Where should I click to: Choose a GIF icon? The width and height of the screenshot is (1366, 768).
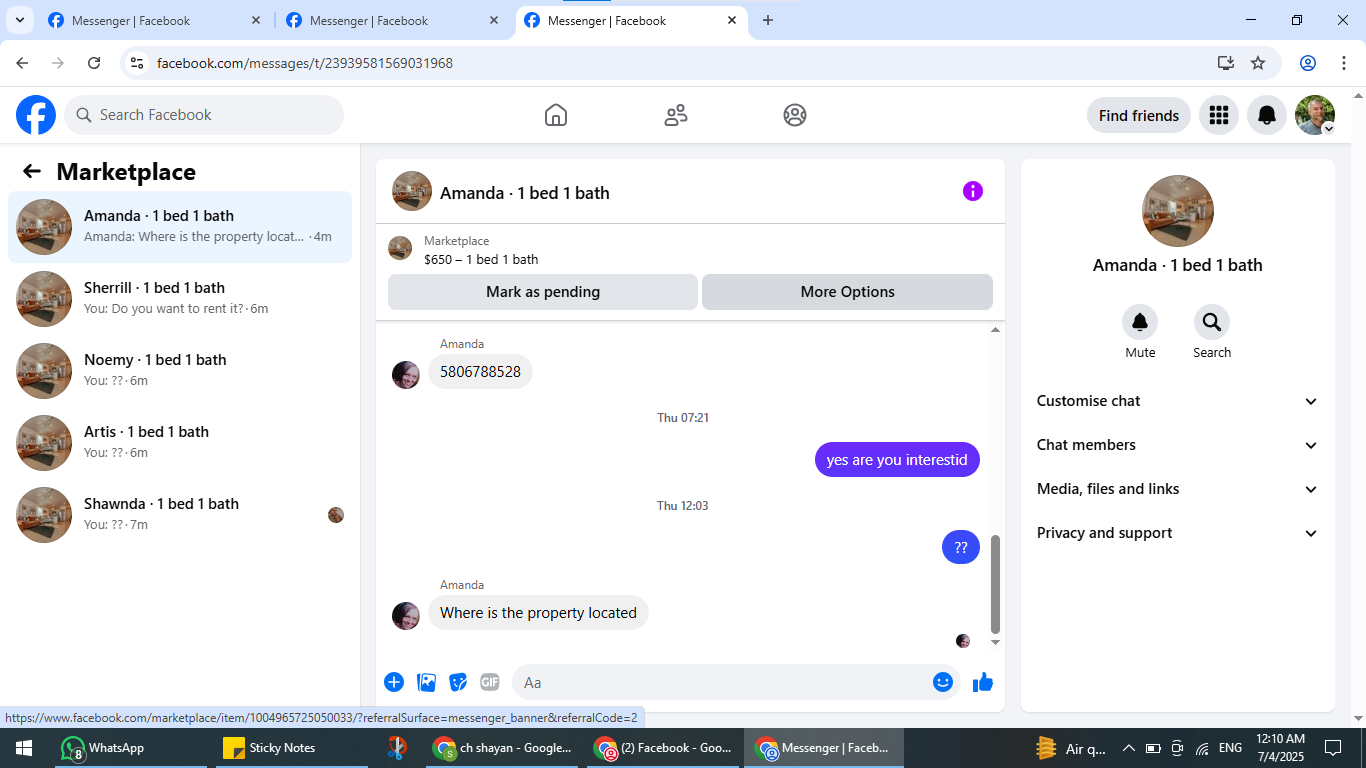point(489,682)
